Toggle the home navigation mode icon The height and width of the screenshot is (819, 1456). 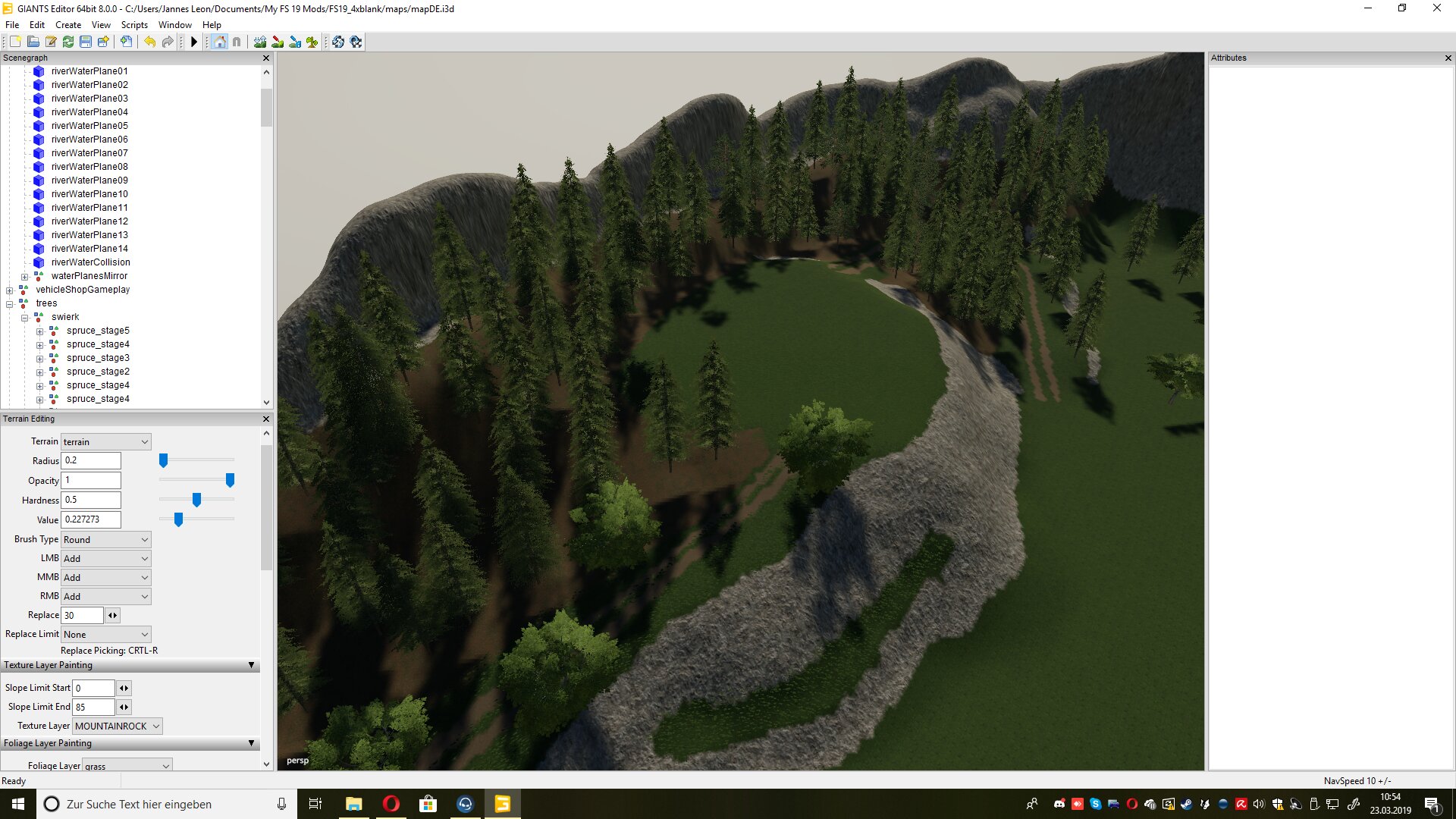219,42
